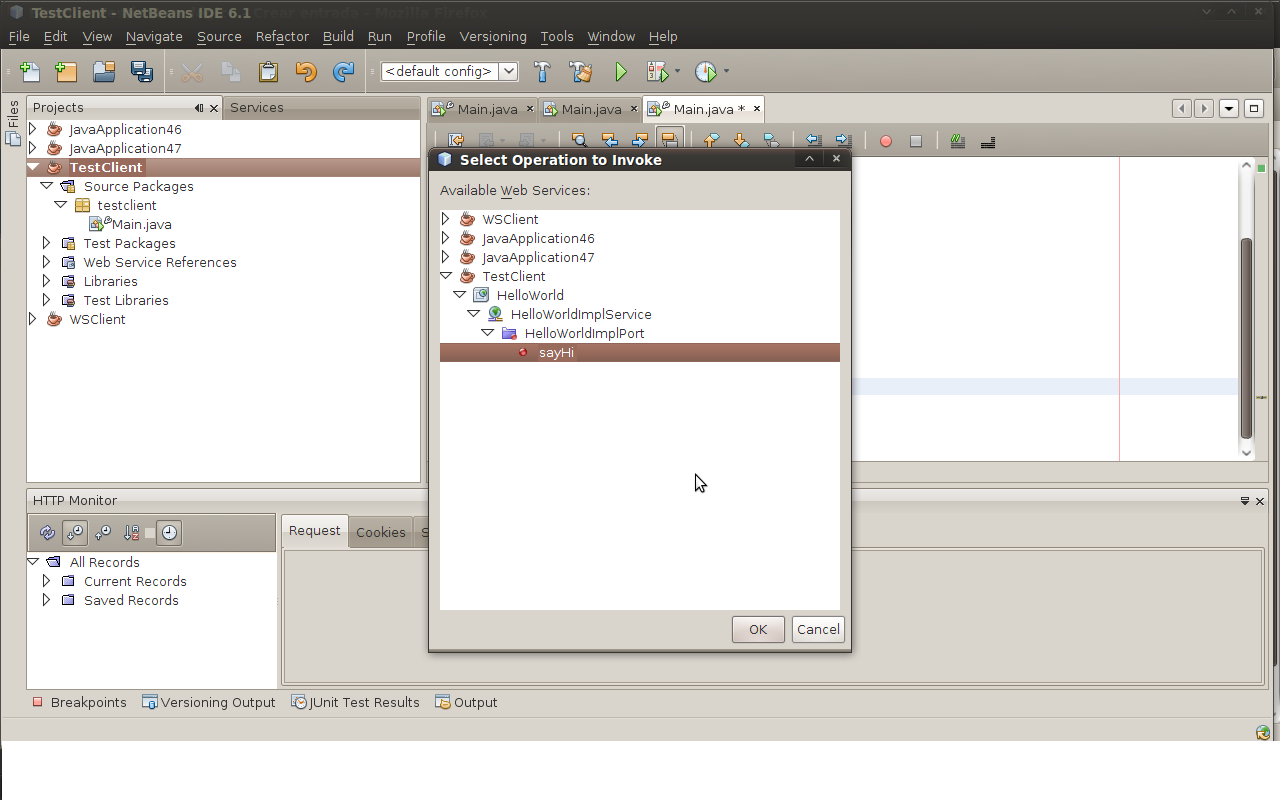Maximize editor window button at tab bar

1253,109
